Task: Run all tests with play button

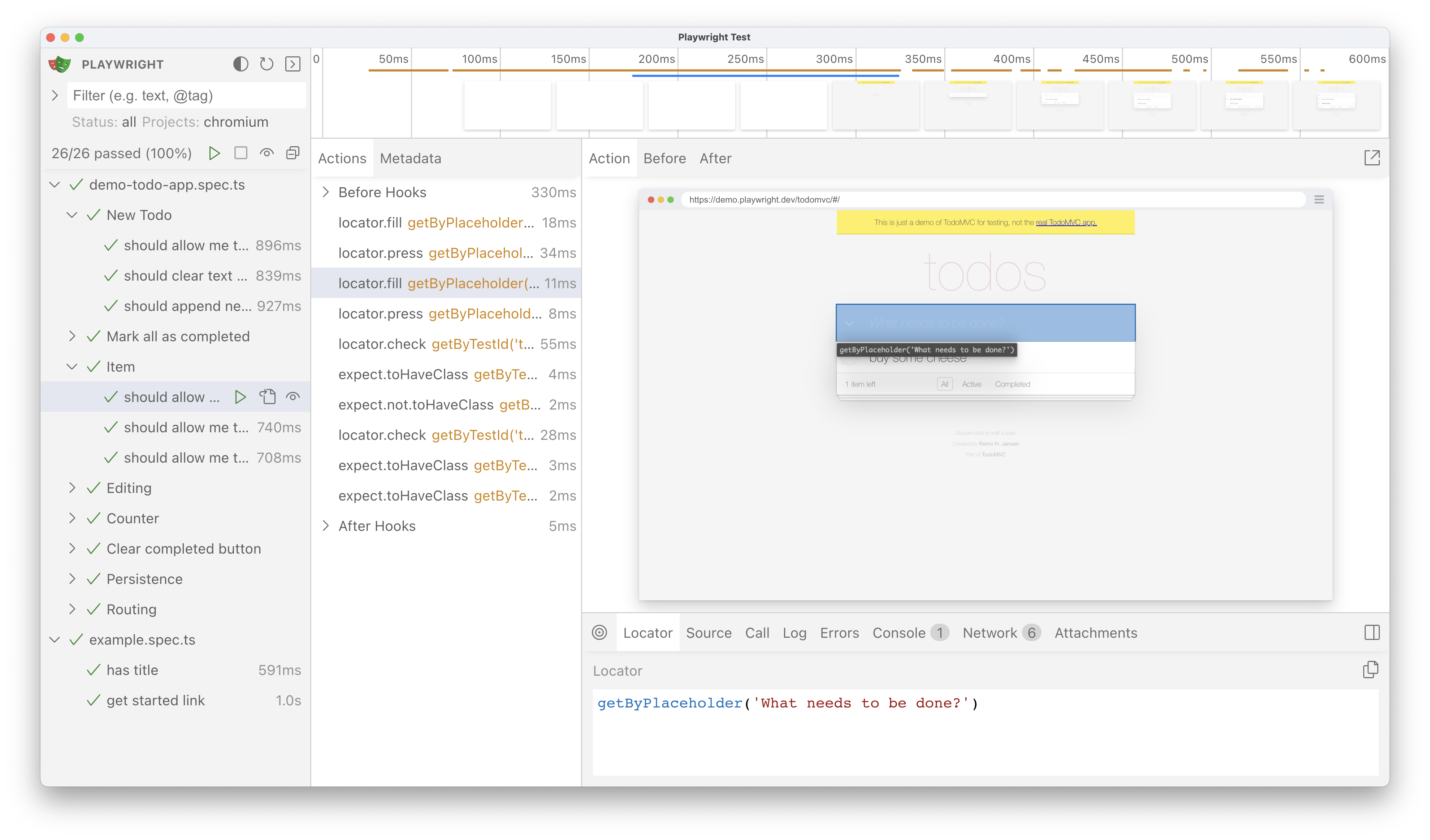Action: click(x=214, y=153)
